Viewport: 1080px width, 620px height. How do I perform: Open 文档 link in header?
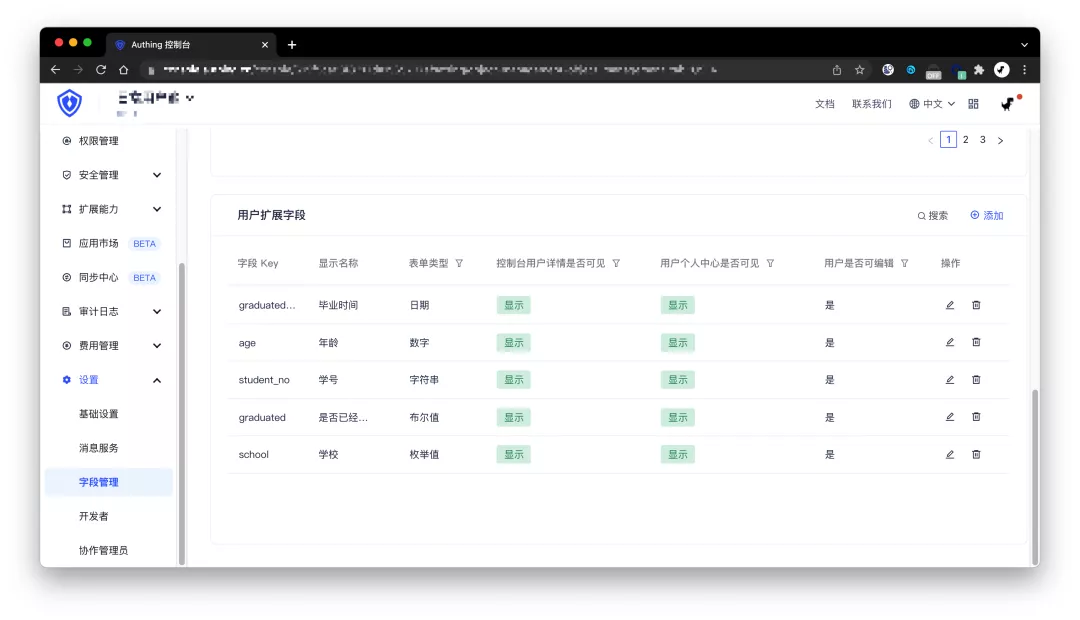point(824,104)
